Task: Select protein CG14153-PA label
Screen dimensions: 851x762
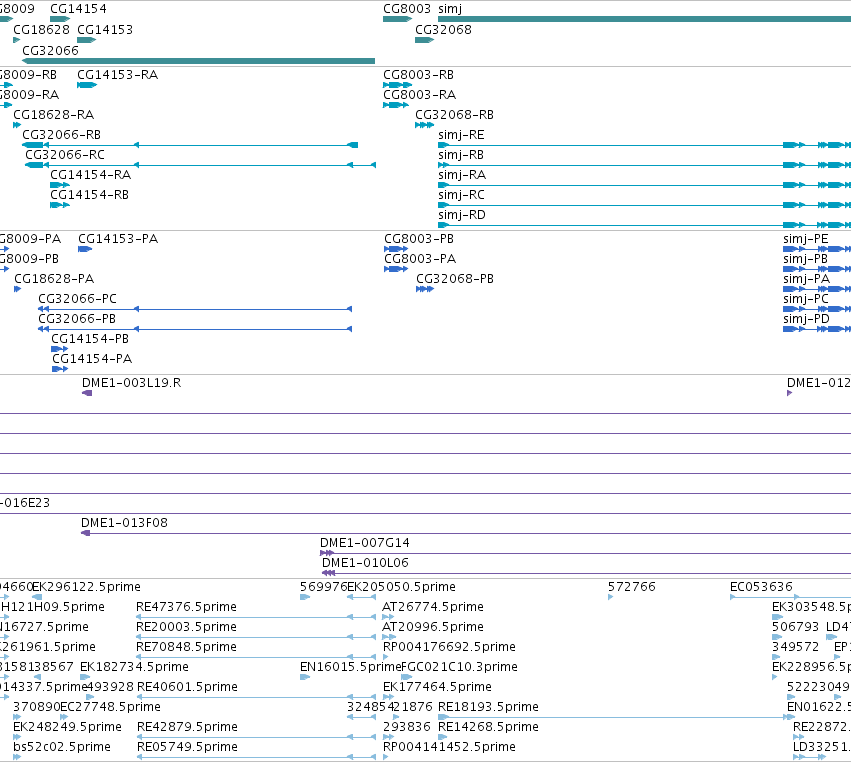Action: (x=118, y=239)
